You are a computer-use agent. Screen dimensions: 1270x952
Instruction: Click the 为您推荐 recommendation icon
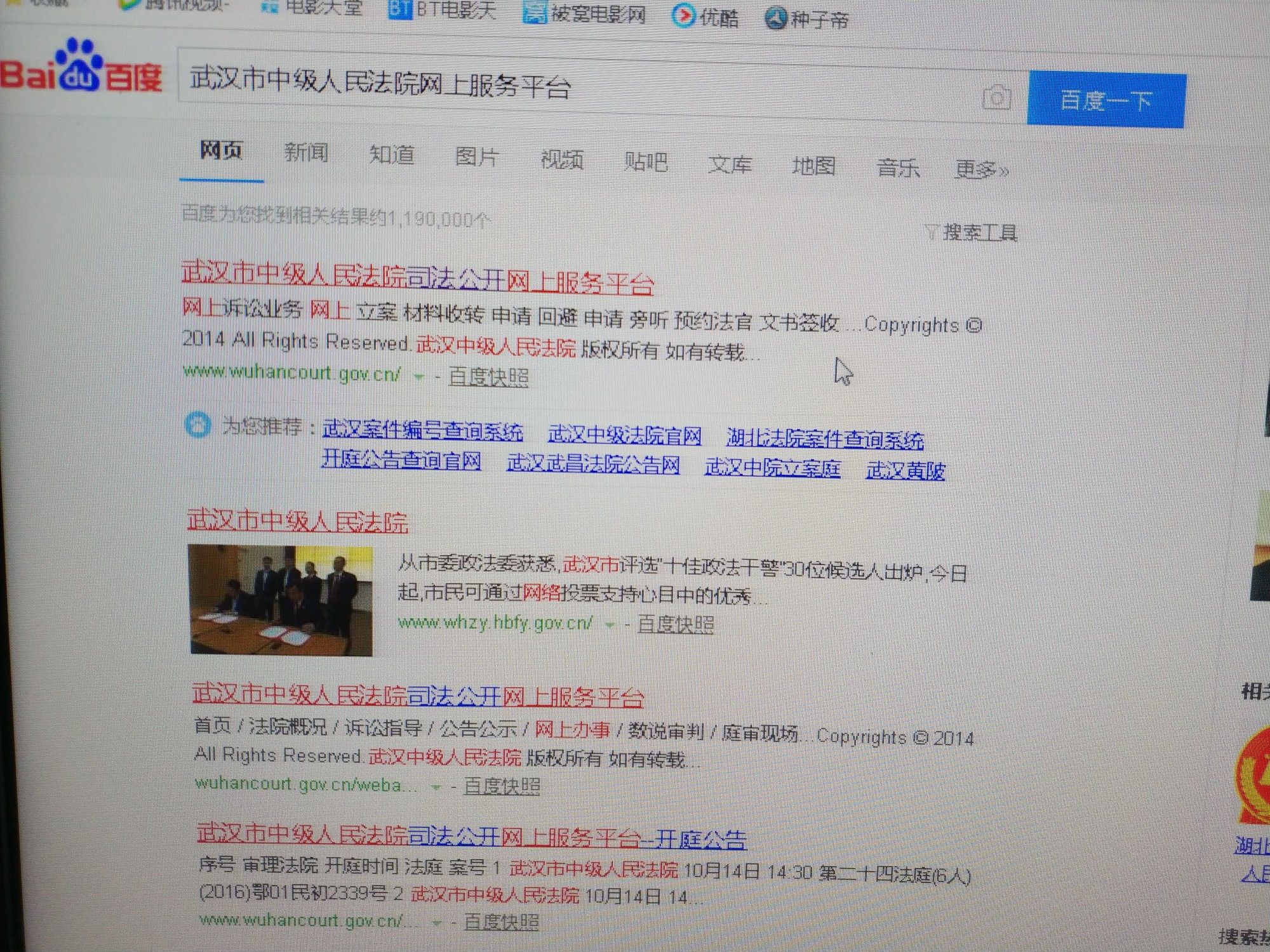pyautogui.click(x=197, y=424)
